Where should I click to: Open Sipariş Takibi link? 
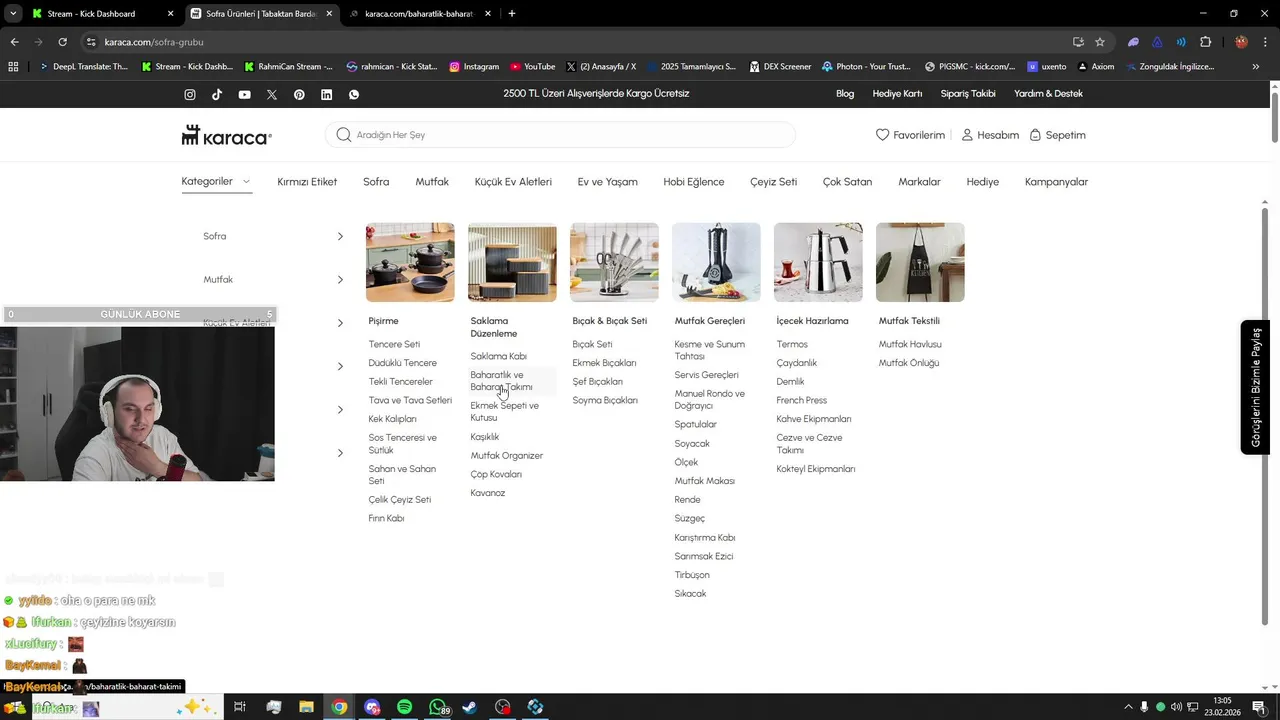pyautogui.click(x=968, y=94)
